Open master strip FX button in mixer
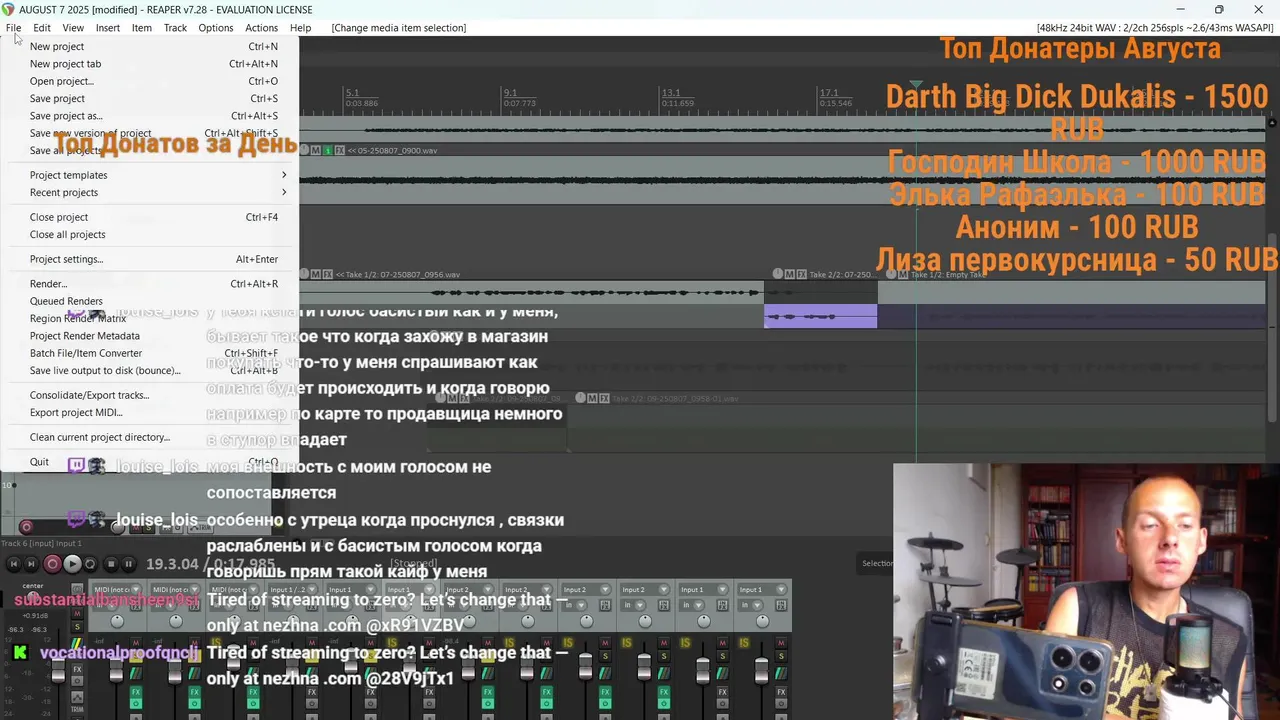 [x=77, y=669]
